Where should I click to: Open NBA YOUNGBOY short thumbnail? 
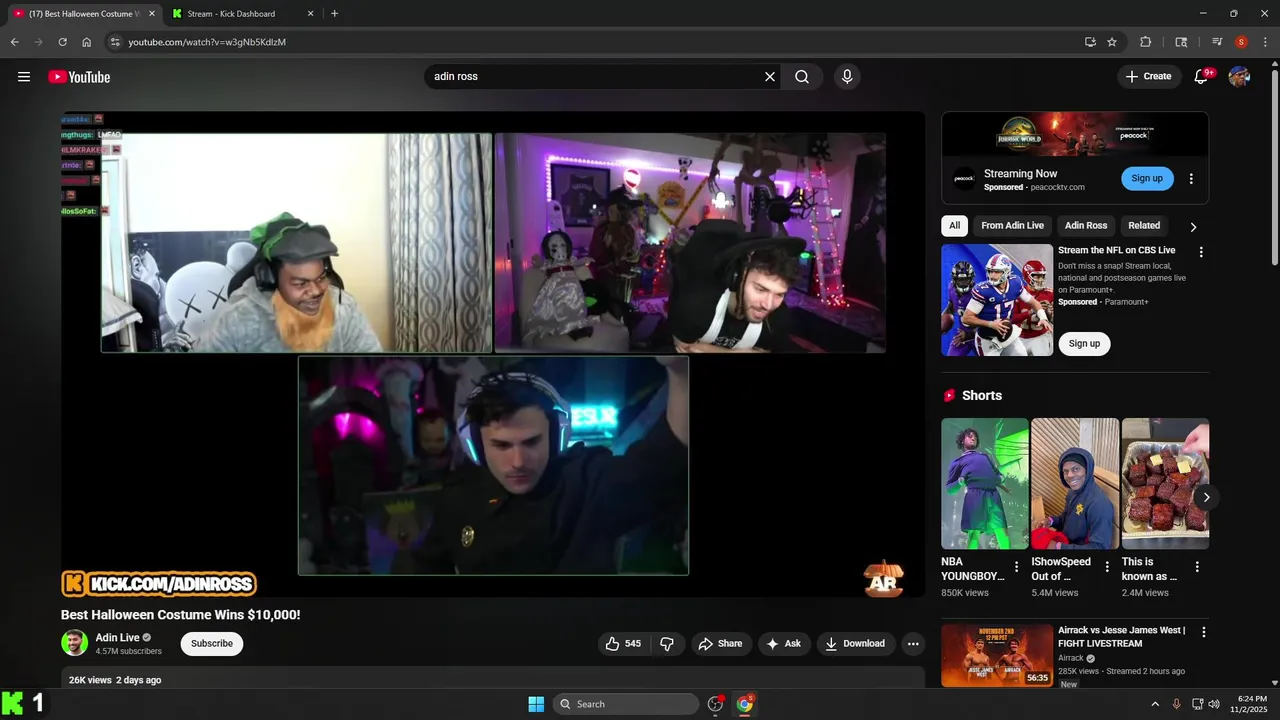pos(985,484)
